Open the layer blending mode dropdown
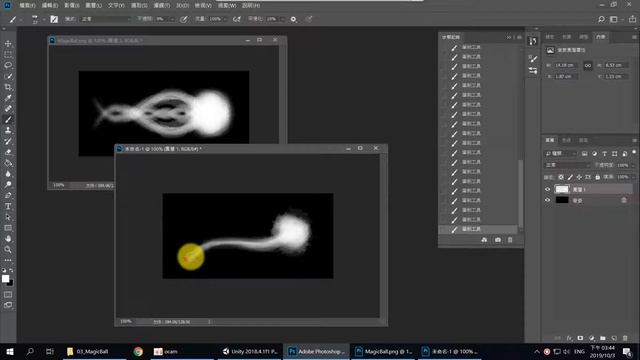The height and width of the screenshot is (360, 640). point(567,165)
